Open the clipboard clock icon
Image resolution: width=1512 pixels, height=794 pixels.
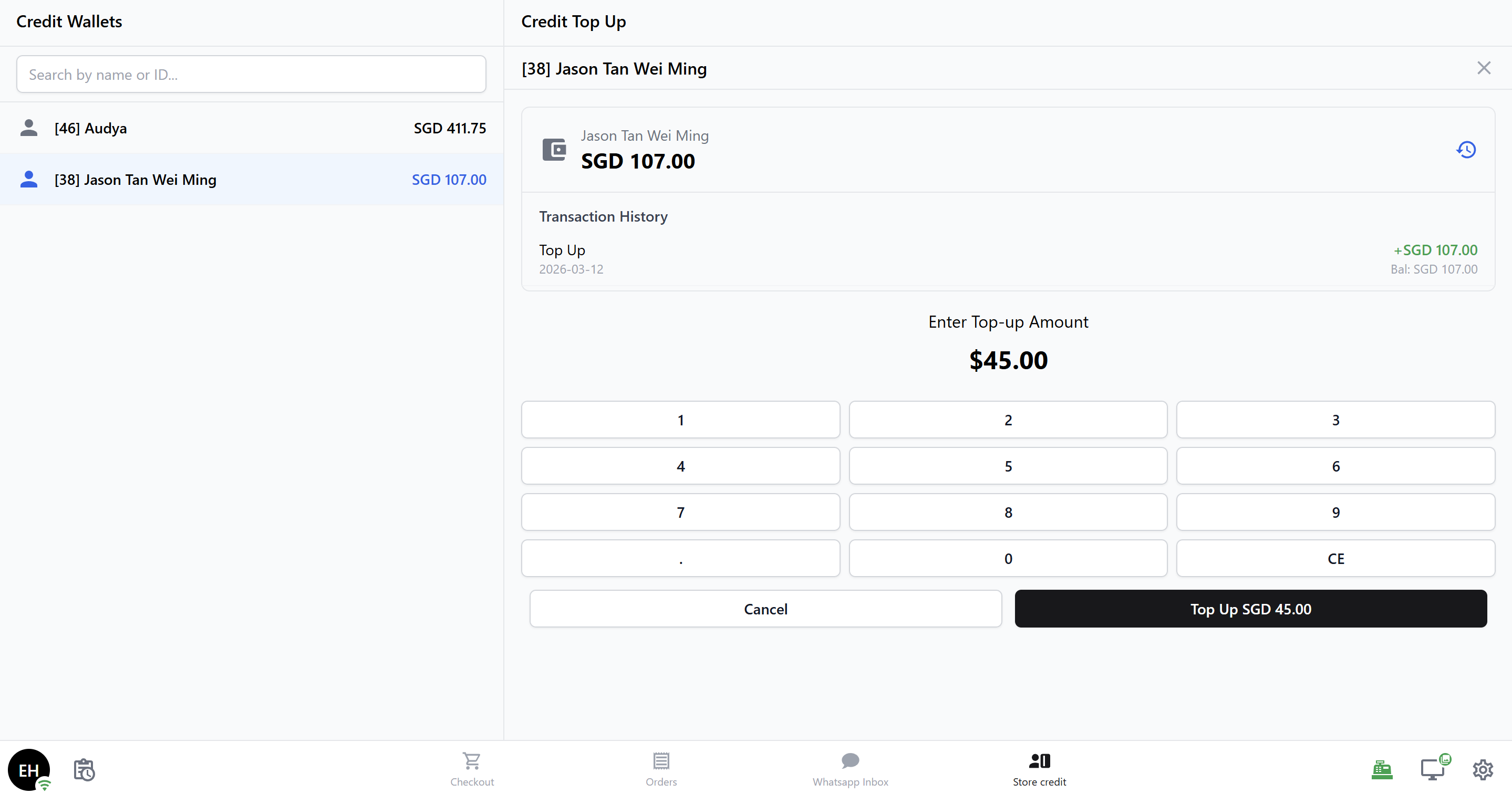point(84,769)
